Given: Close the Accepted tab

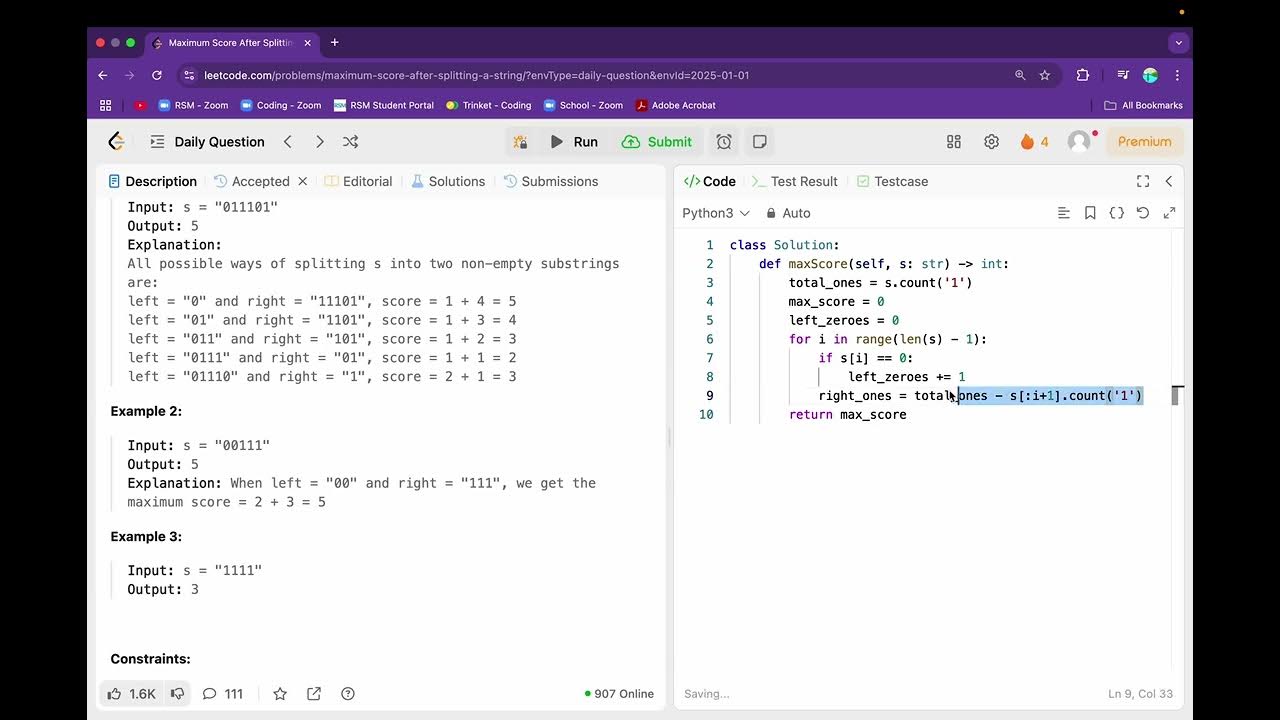Looking at the screenshot, I should tap(303, 181).
